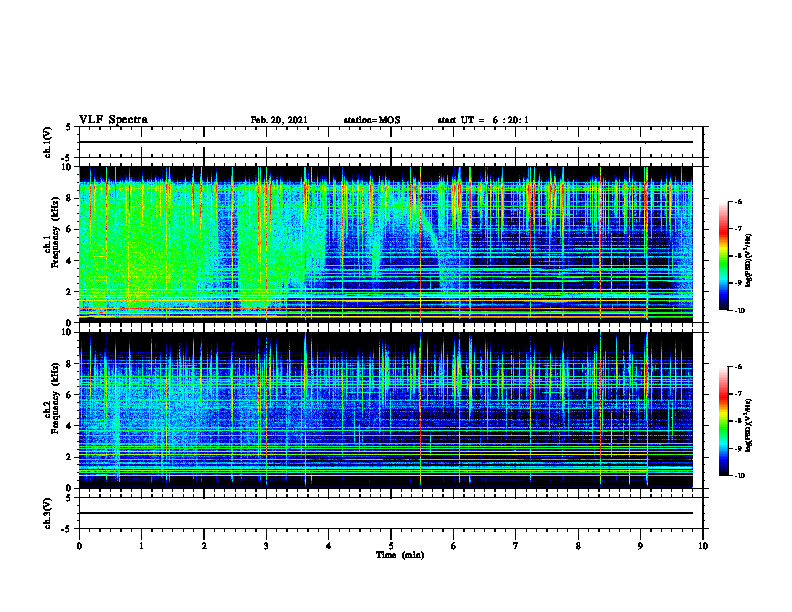This screenshot has height=612, width=792.
Task: Click the "8" tick on time axis
Action: (x=578, y=546)
